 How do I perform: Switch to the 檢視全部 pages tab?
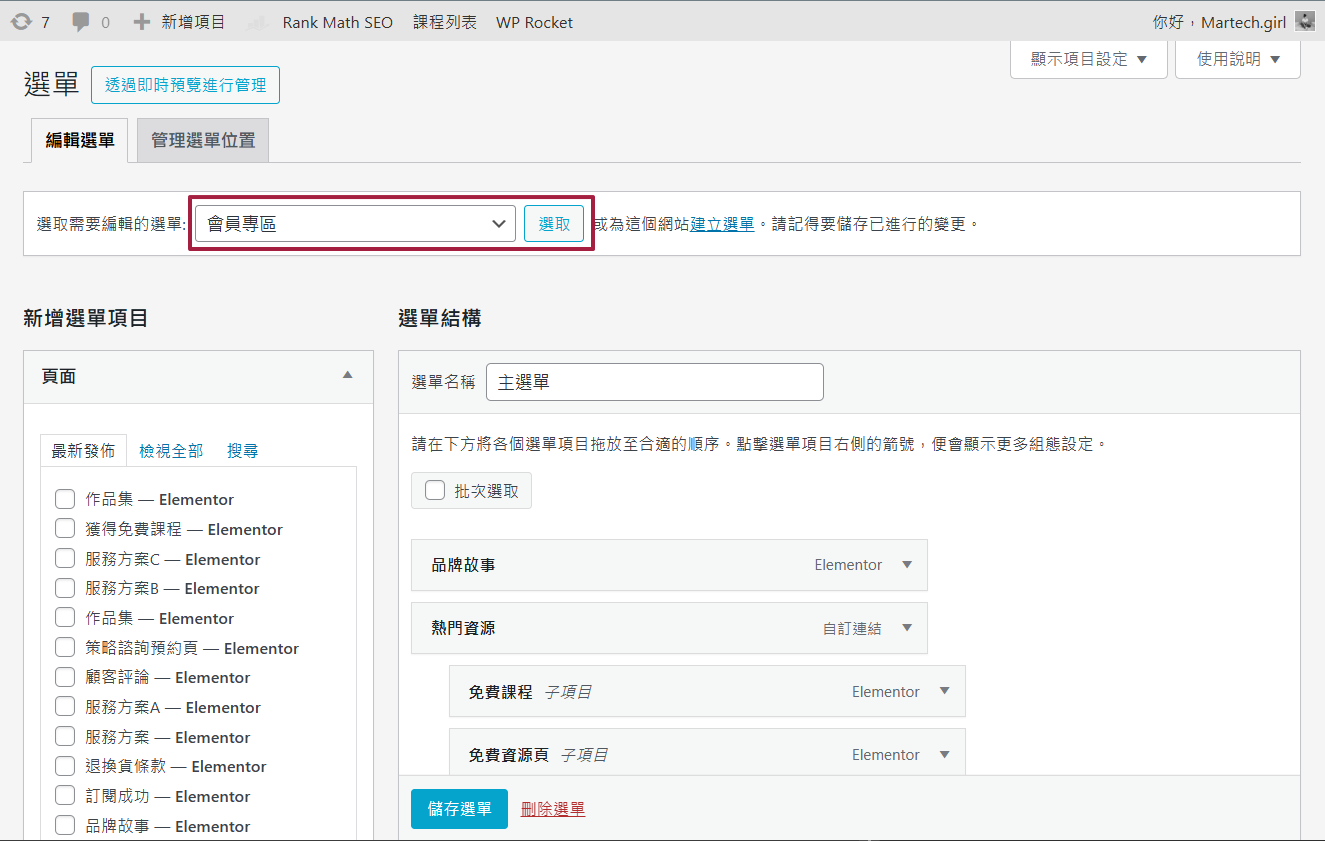tap(171, 451)
